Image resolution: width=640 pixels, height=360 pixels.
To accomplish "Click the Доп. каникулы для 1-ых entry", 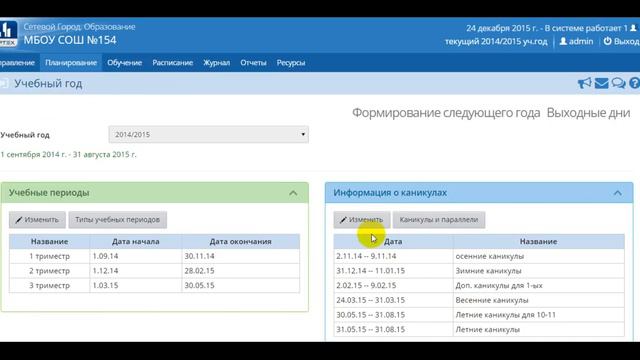I will click(x=499, y=286).
